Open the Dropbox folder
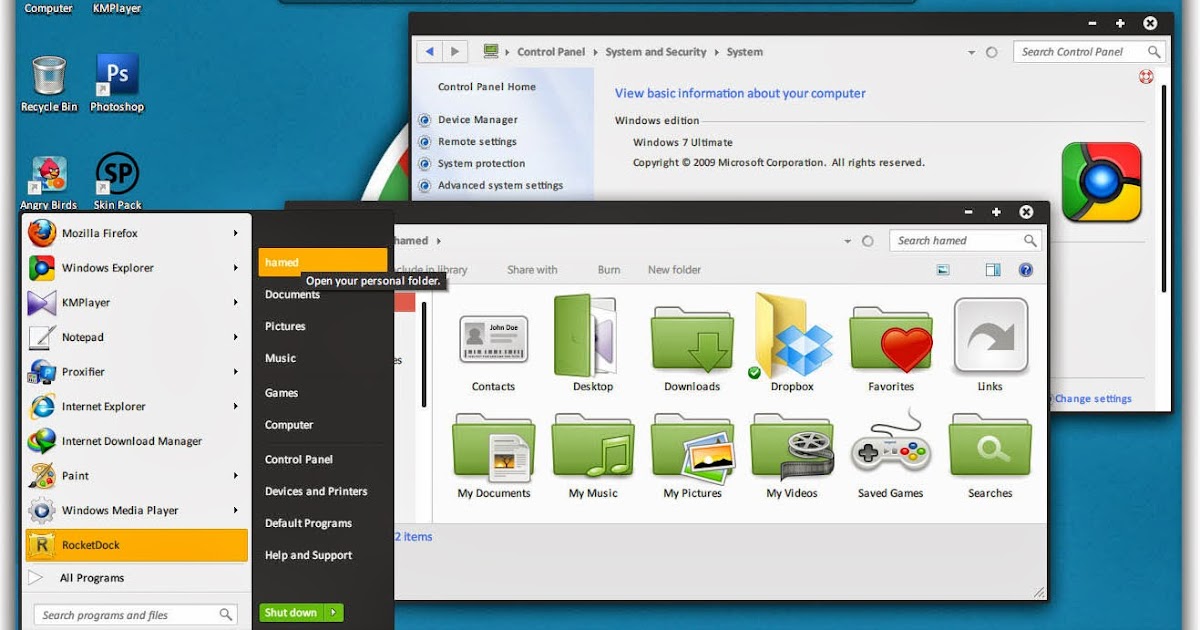1200x630 pixels. [792, 343]
